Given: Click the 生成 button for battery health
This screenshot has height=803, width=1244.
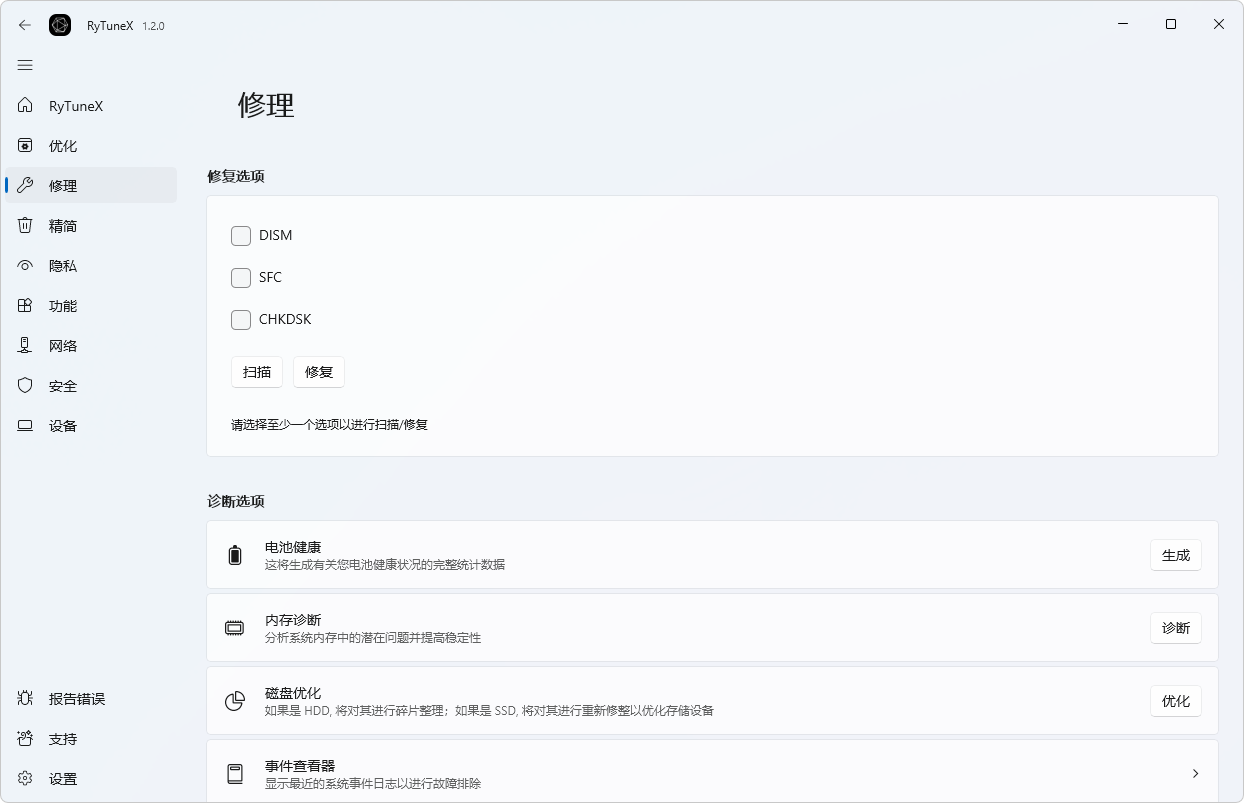Looking at the screenshot, I should (1176, 555).
